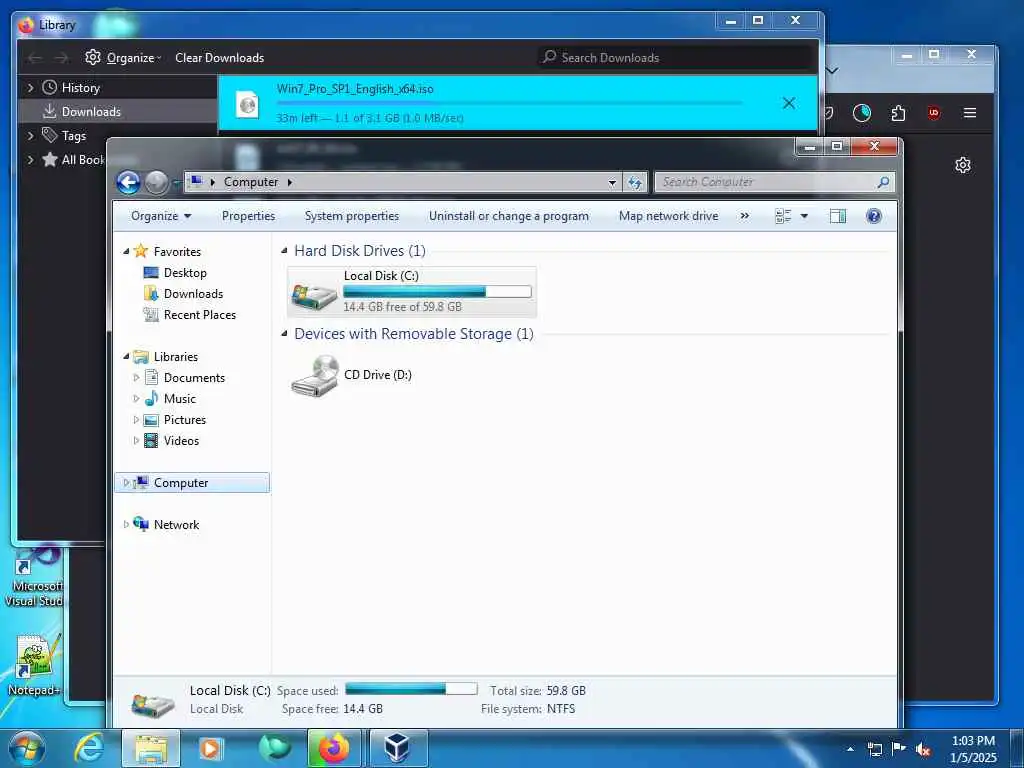Viewport: 1024px width, 768px height.
Task: Expand the Music library node
Action: click(136, 398)
